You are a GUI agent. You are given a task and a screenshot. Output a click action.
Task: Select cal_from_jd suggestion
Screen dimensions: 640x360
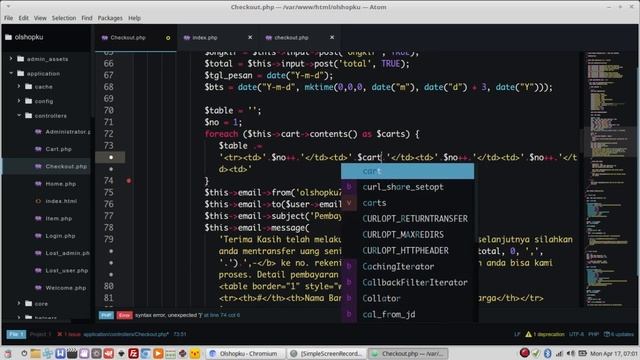(407, 314)
